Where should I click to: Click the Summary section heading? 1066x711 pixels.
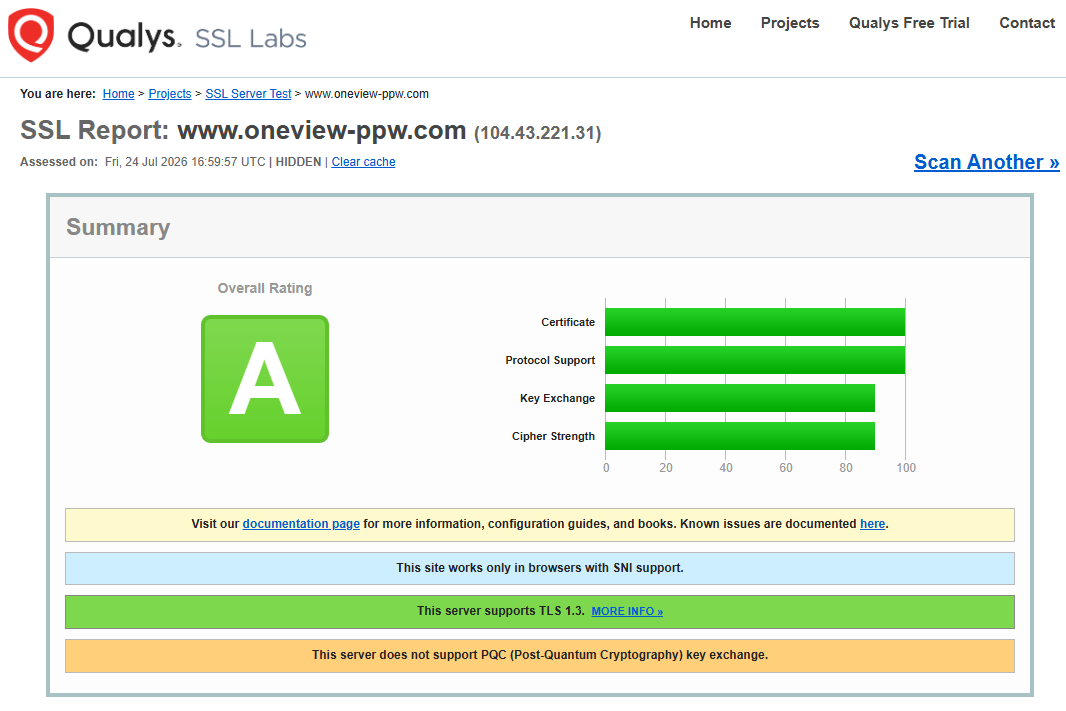(118, 227)
